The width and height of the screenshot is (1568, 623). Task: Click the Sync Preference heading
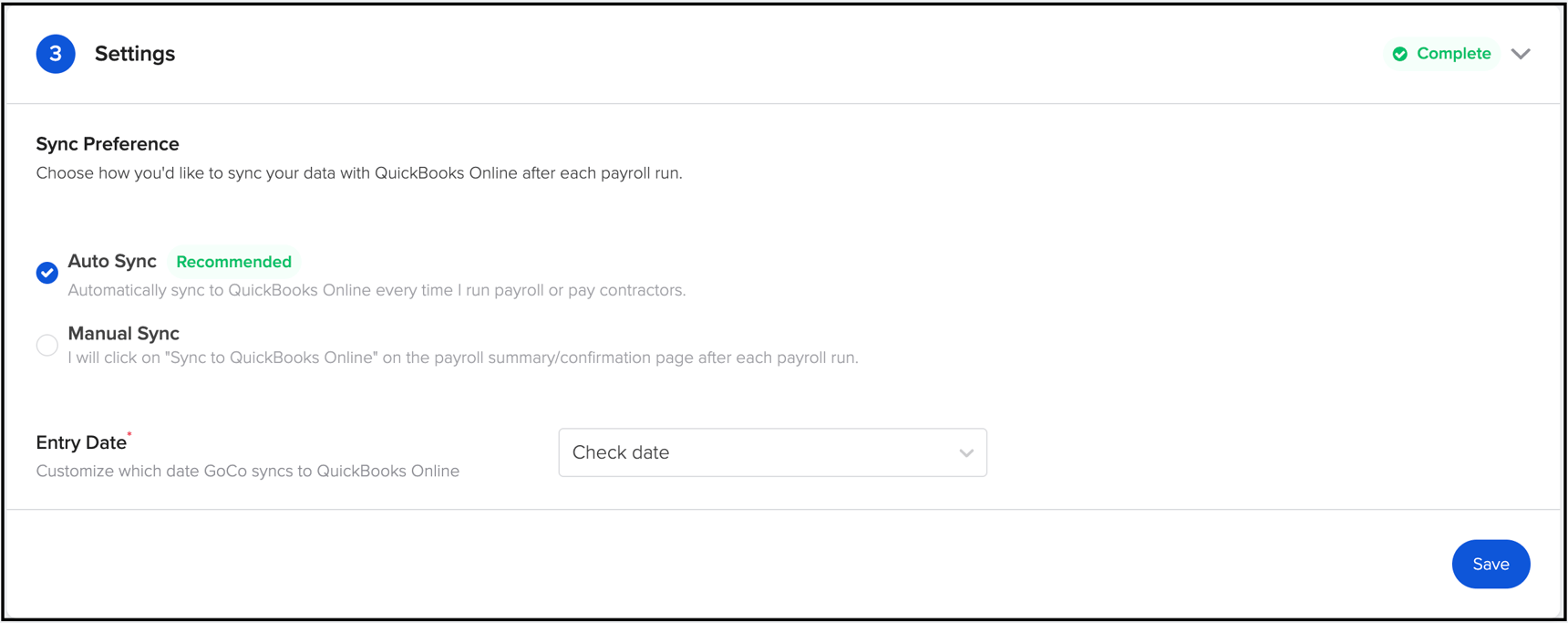click(107, 143)
